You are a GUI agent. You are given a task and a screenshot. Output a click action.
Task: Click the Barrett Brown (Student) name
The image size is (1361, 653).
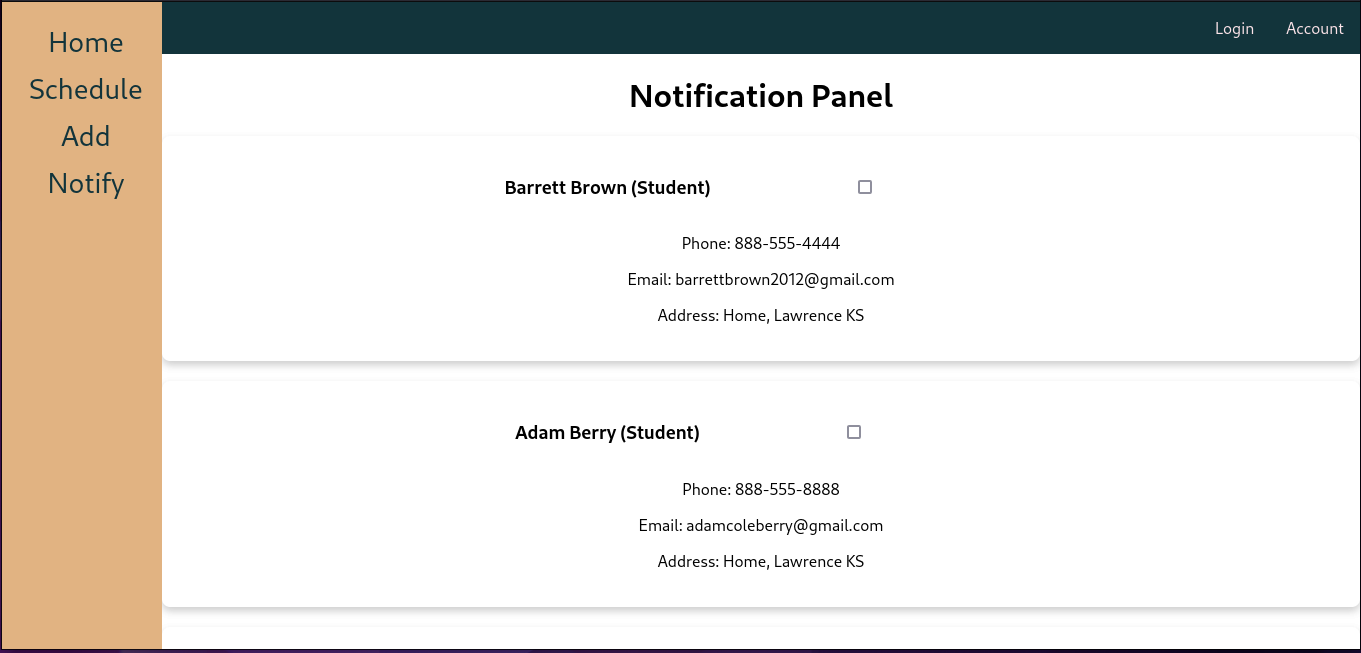click(x=607, y=188)
